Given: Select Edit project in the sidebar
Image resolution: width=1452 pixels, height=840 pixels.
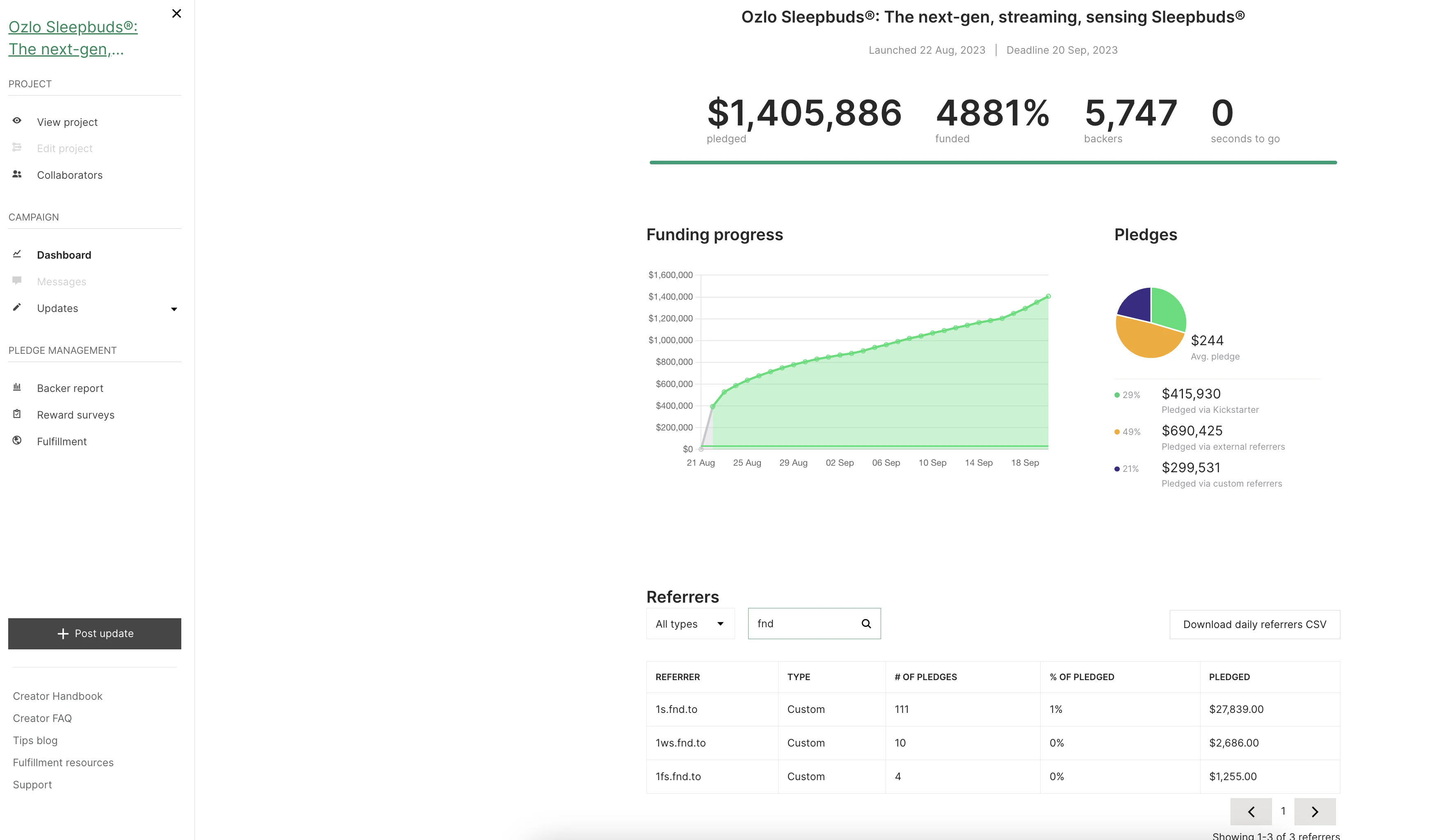Looking at the screenshot, I should tap(64, 148).
